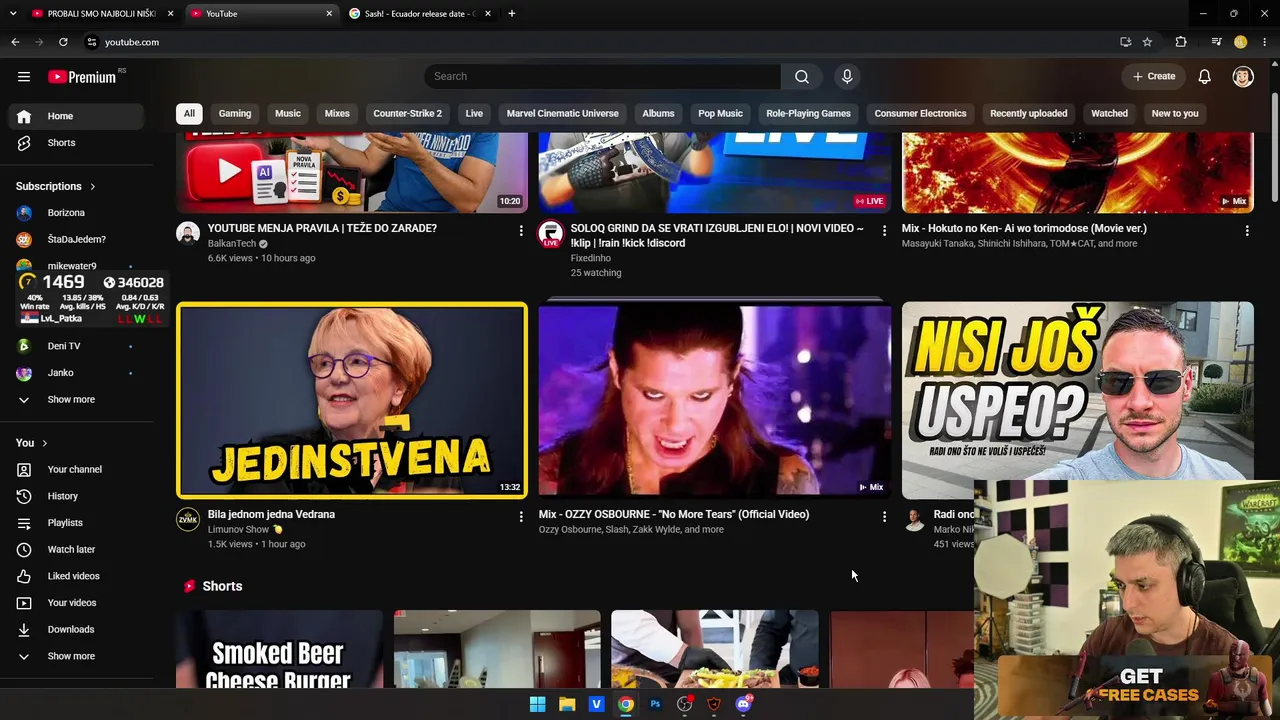This screenshot has width=1280, height=720.
Task: Open Your channel in the sidebar
Action: click(76, 469)
